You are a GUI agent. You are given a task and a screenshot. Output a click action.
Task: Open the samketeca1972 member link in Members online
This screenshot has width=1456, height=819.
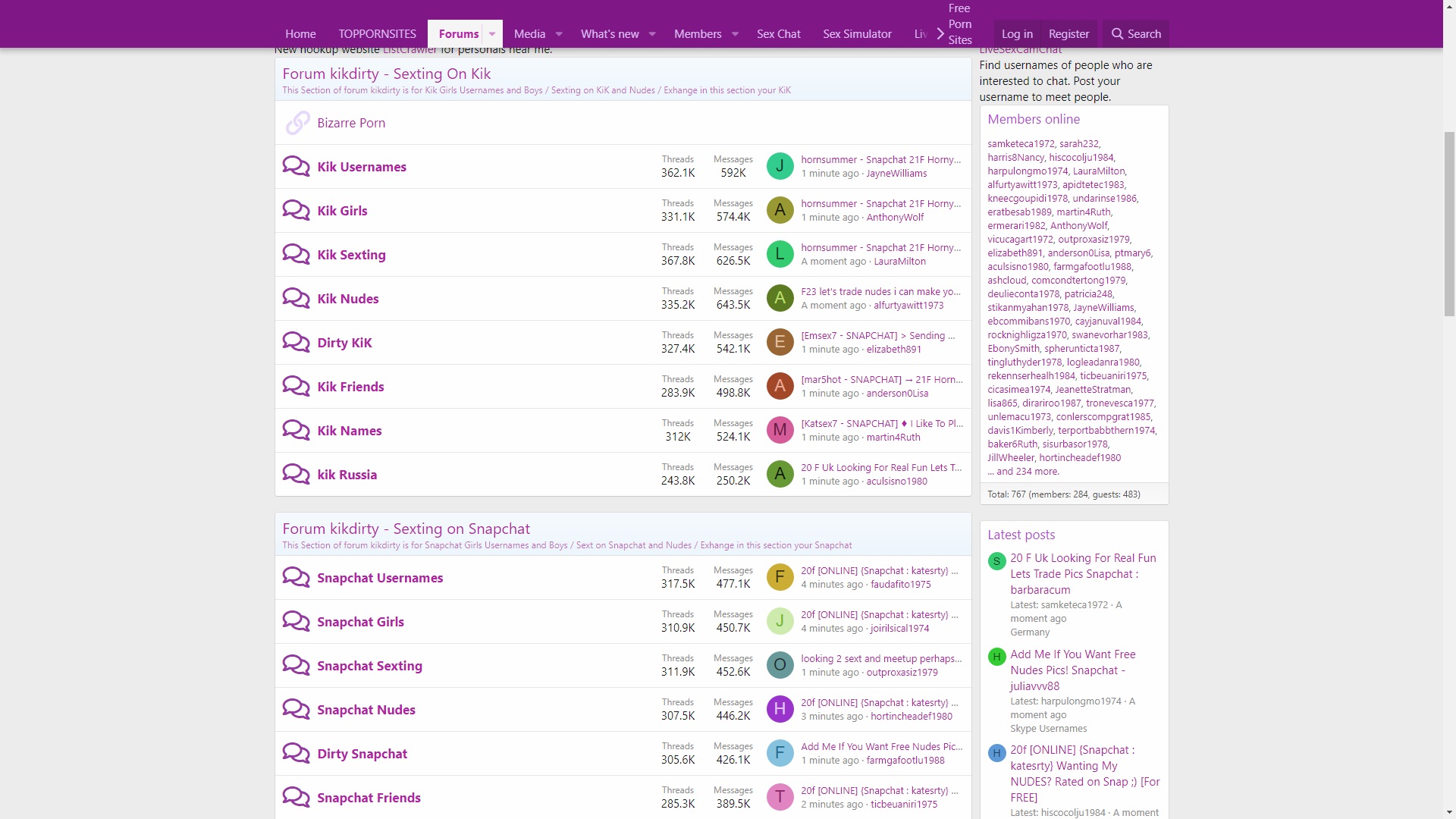[1021, 143]
